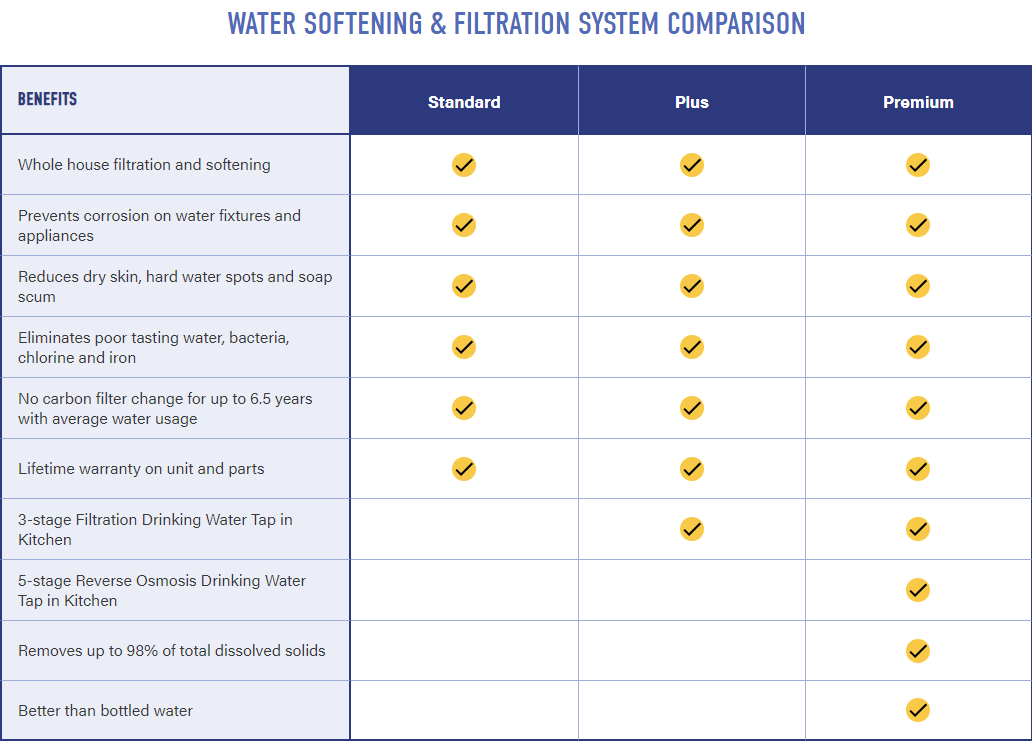Click Plus checkmark for prevents corrosion row
Screen dimensions: 1032x741
692,225
